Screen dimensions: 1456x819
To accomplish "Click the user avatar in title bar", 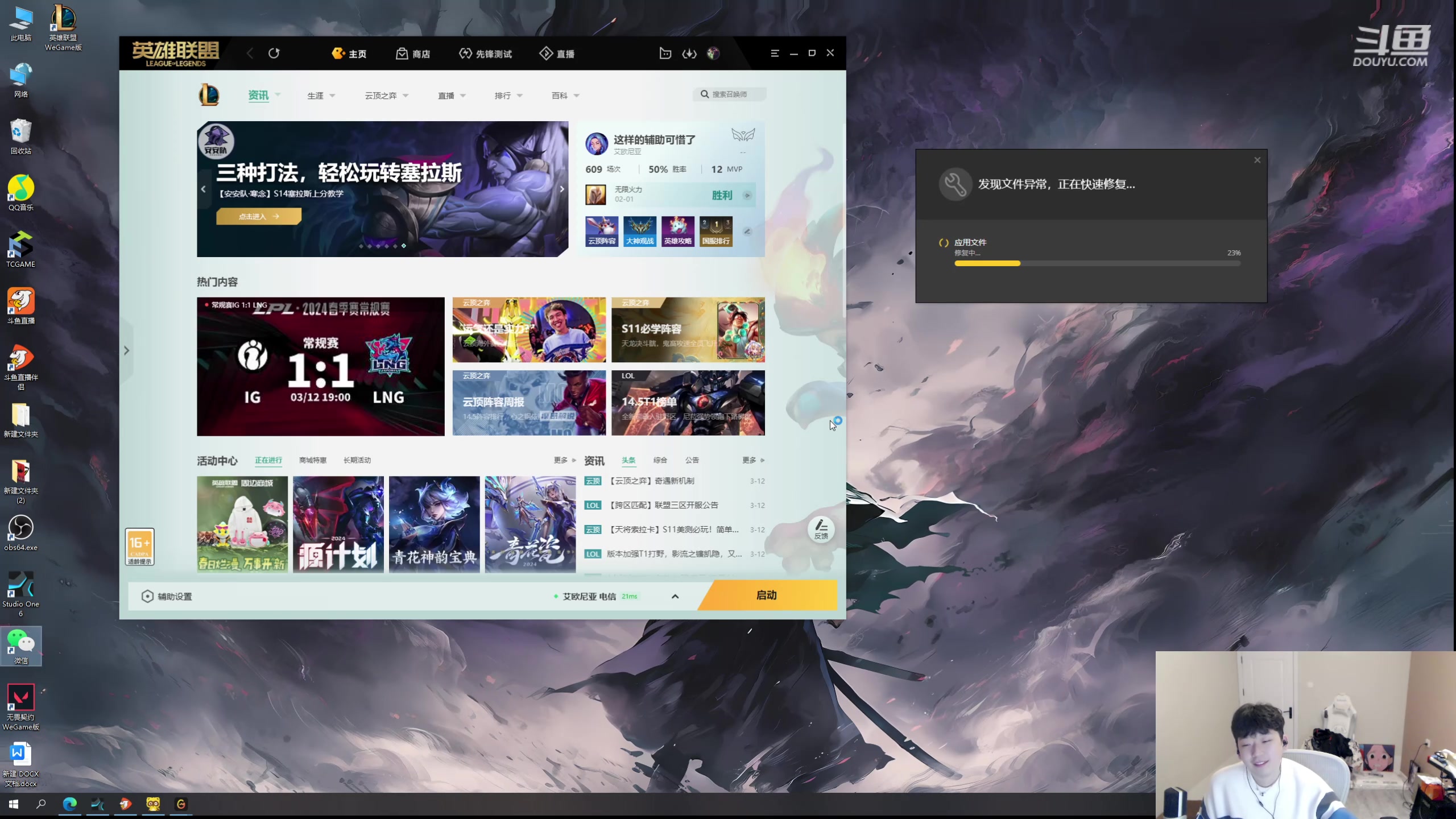I will click(713, 53).
